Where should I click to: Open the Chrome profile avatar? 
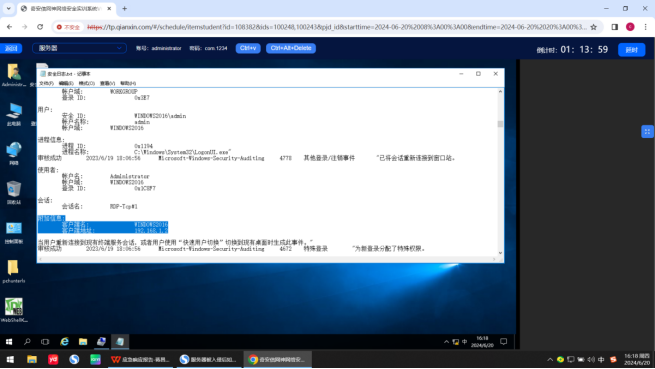pos(630,27)
